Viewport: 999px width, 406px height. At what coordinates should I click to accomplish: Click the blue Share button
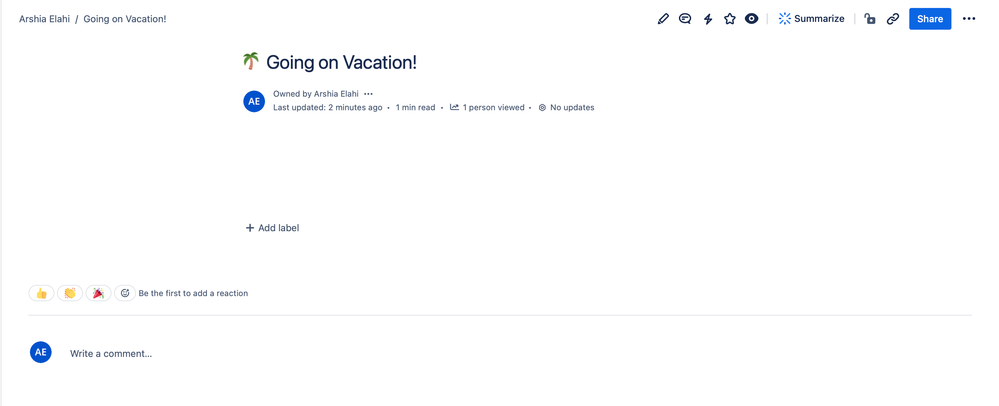[x=930, y=19]
